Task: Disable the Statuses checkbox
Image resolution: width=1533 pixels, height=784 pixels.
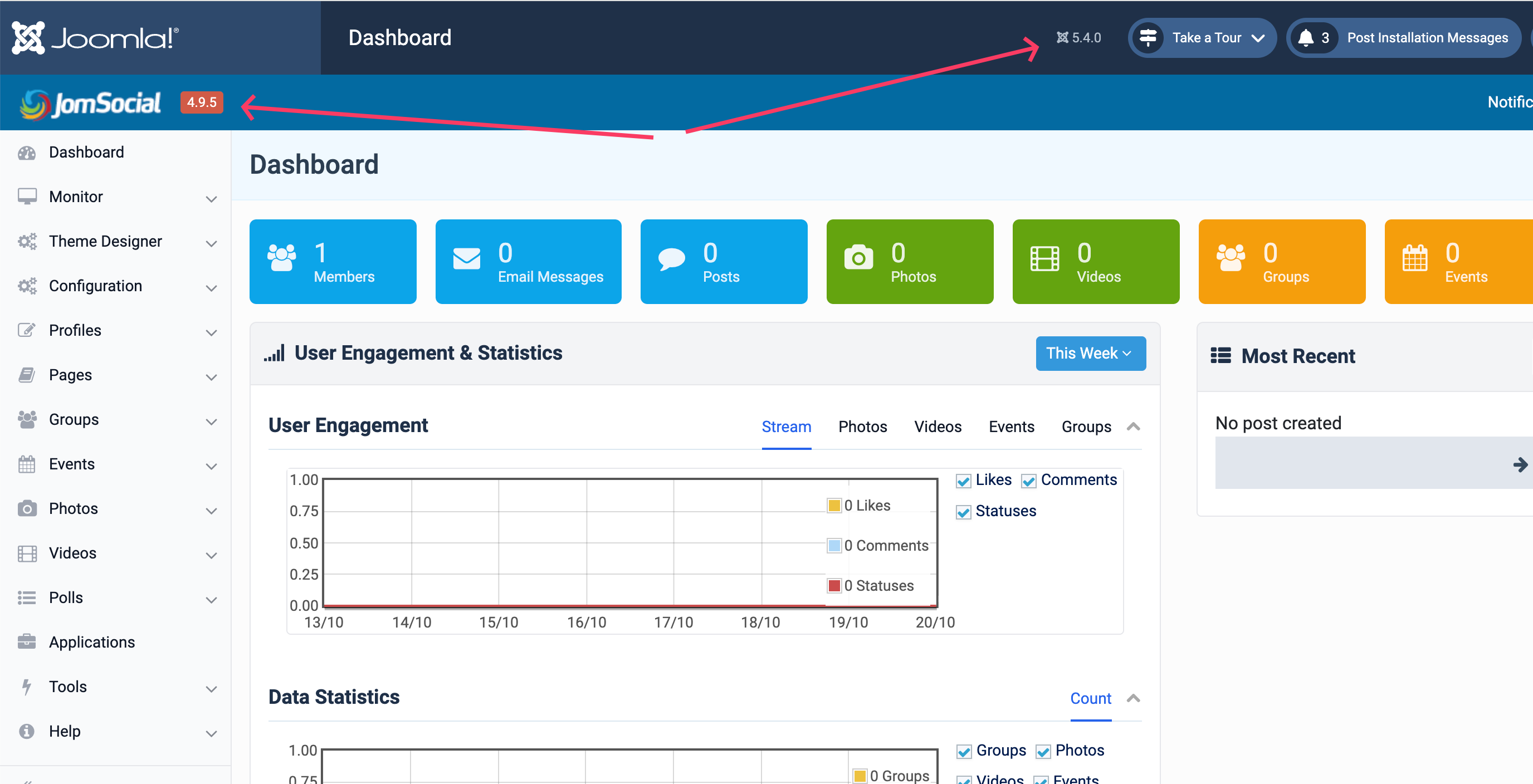Action: click(964, 512)
